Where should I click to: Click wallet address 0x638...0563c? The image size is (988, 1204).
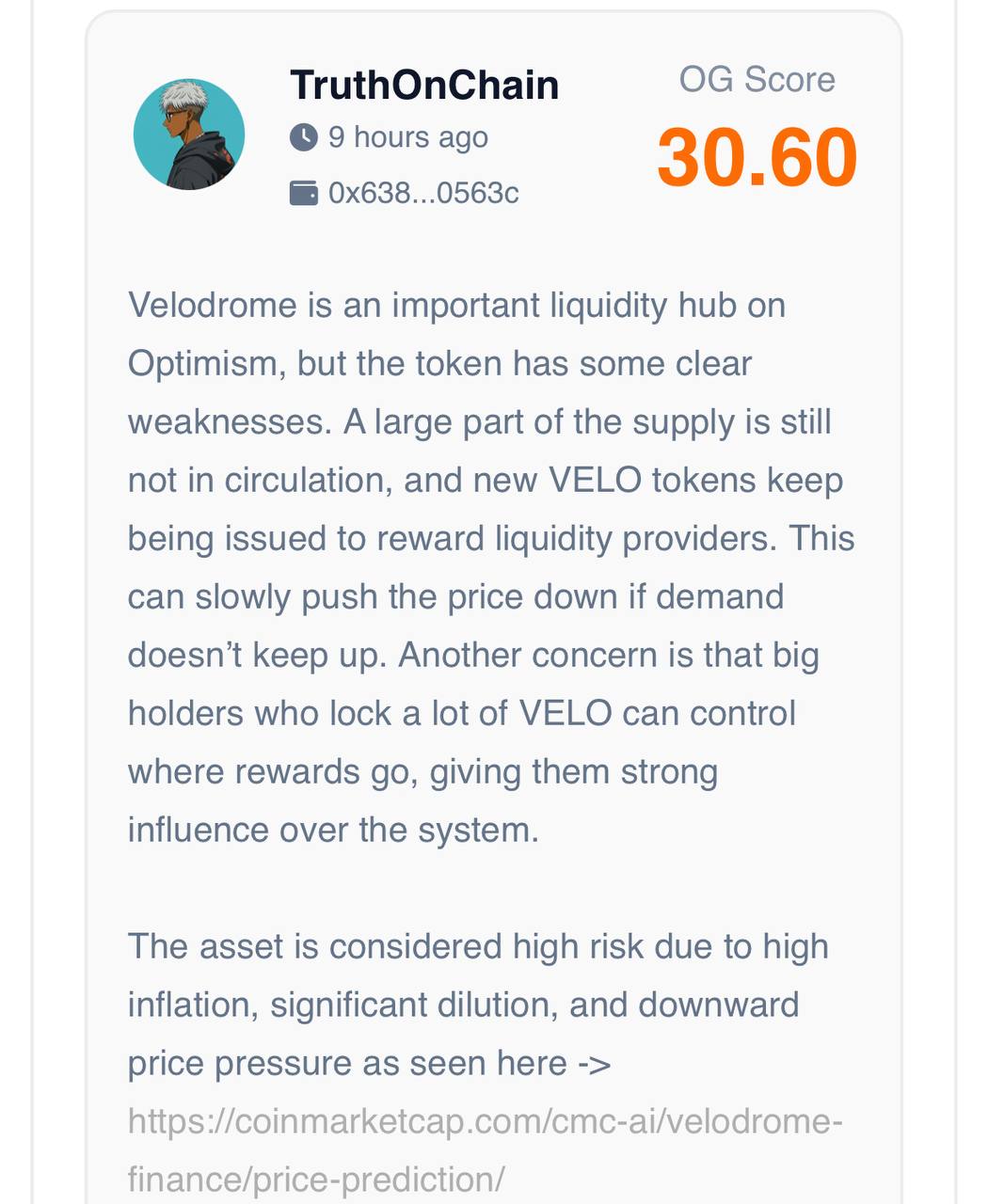(x=423, y=194)
